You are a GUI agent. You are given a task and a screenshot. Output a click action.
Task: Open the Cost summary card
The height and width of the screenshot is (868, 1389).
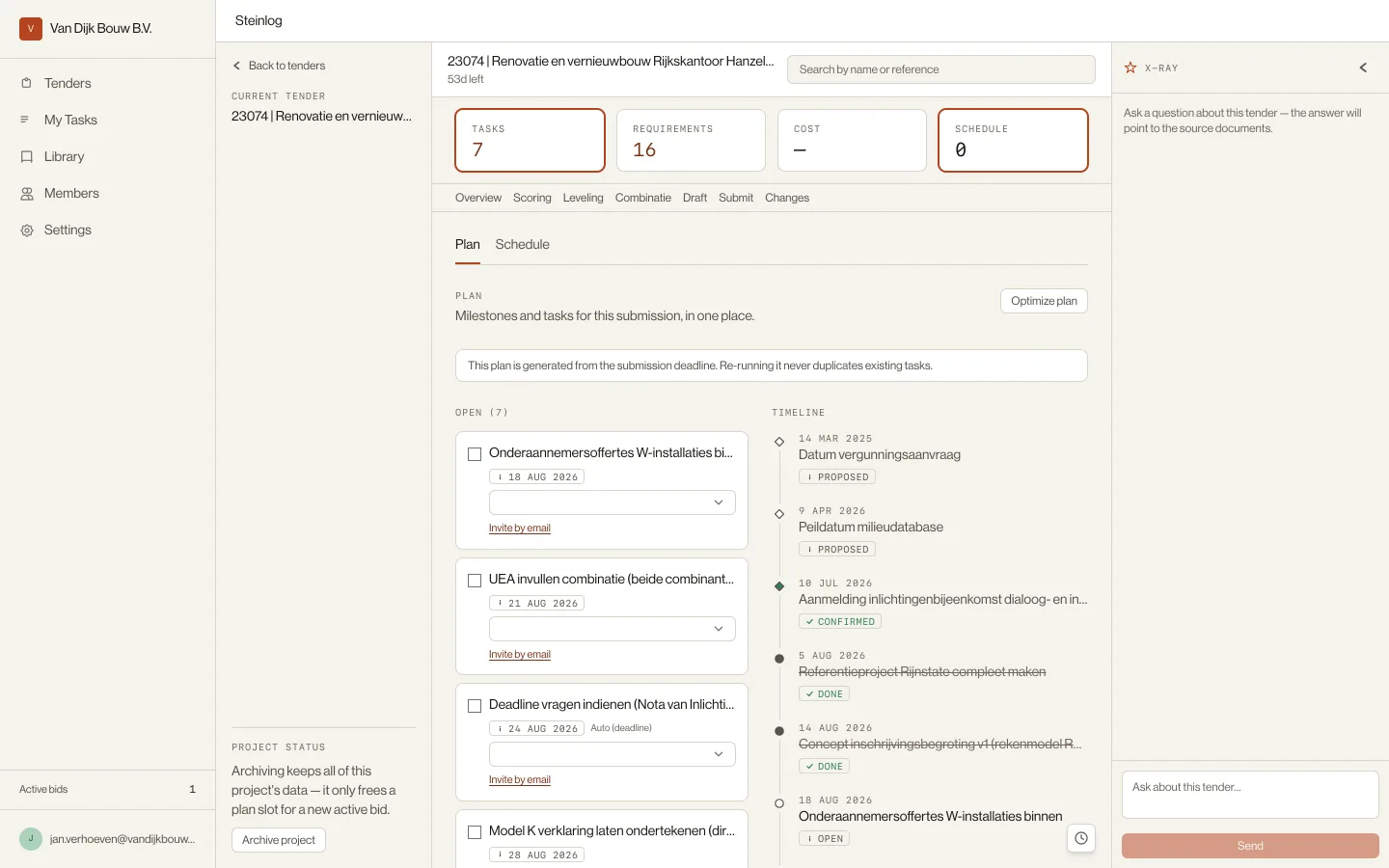point(853,141)
